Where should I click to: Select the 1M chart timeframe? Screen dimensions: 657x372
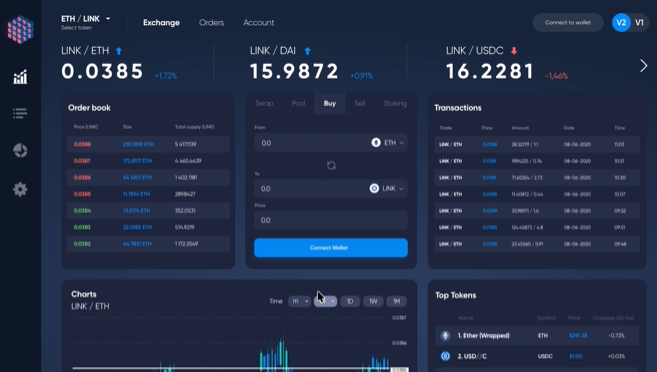tap(396, 301)
